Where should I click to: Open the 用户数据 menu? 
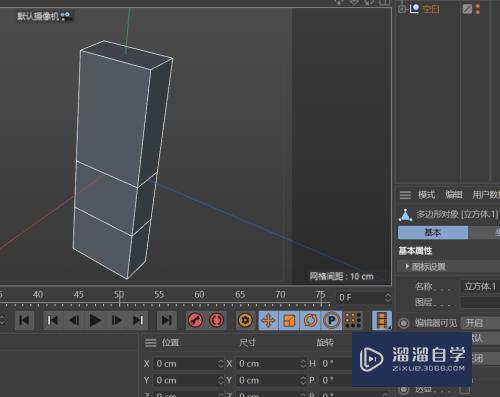(486, 195)
